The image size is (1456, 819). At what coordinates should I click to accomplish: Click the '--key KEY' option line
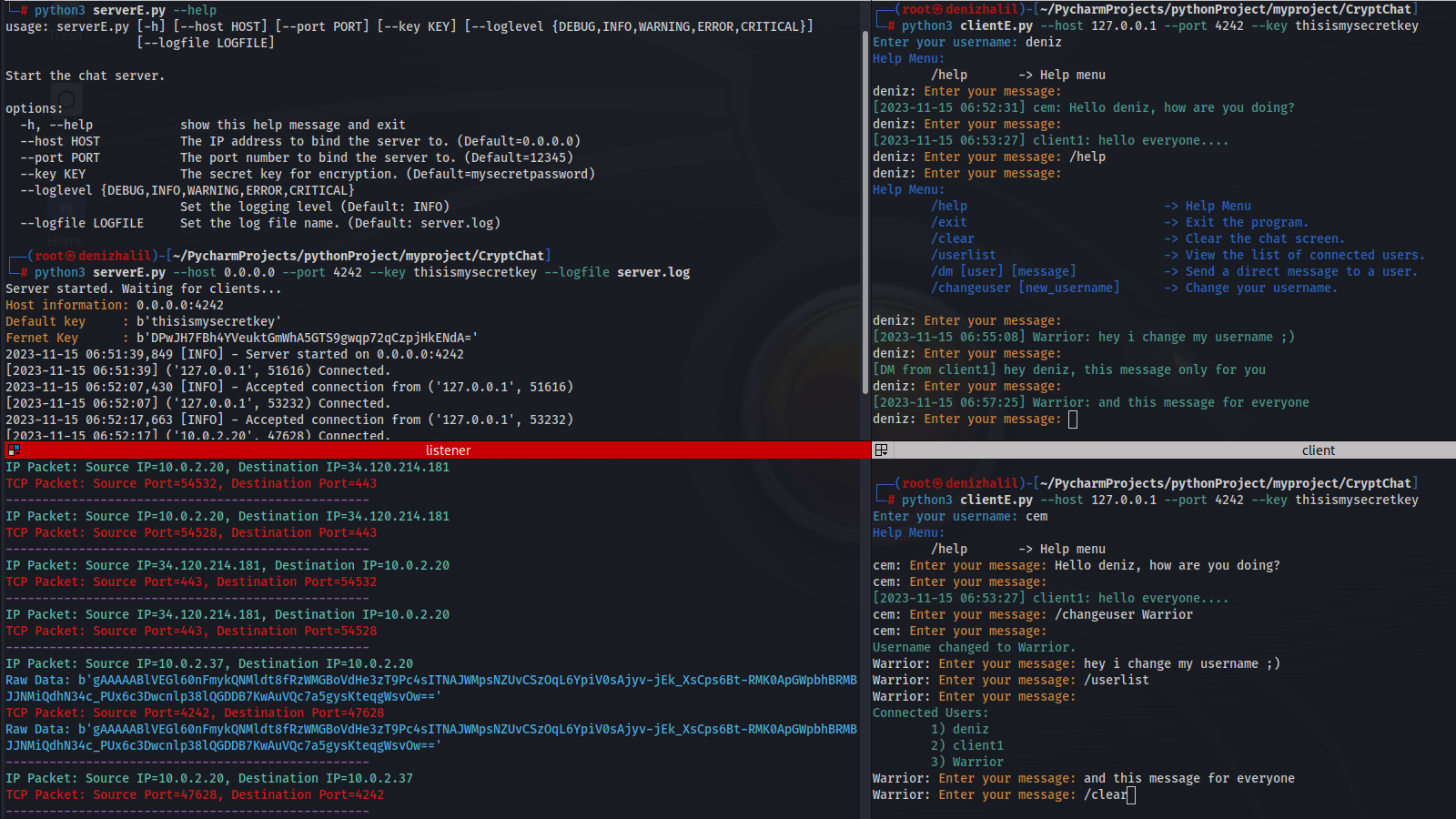click(308, 175)
